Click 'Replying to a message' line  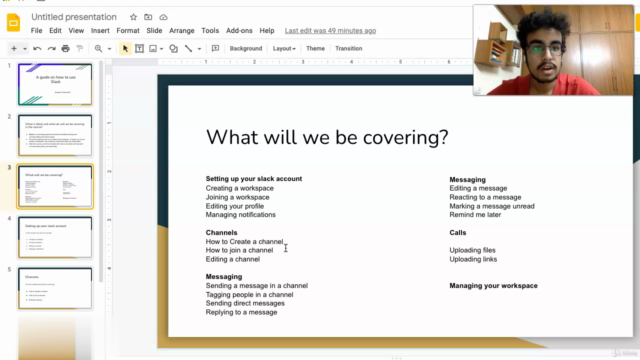pyautogui.click(x=241, y=312)
